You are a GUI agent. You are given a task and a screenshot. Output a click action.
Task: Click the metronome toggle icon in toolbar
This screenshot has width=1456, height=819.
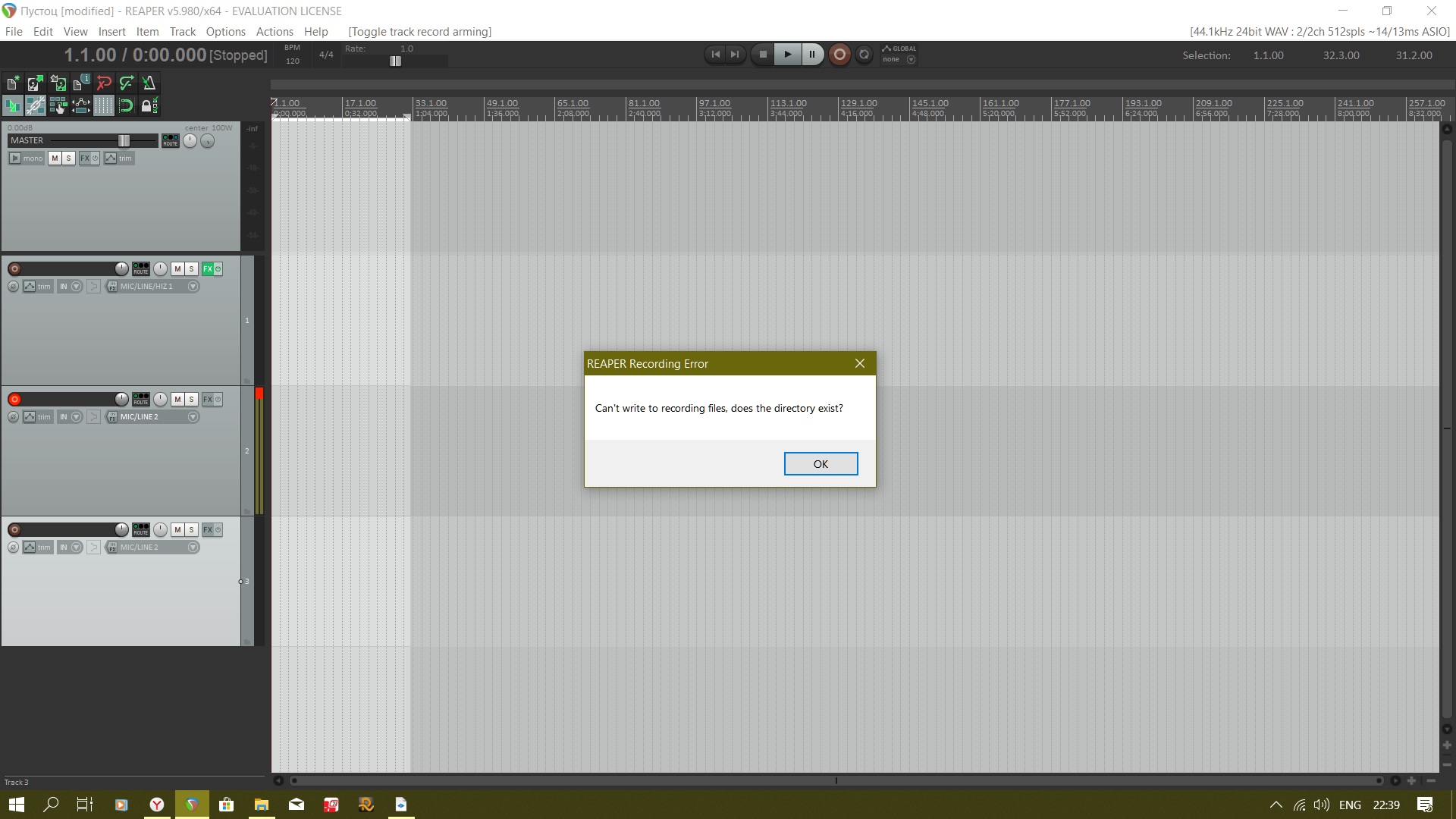(x=149, y=83)
